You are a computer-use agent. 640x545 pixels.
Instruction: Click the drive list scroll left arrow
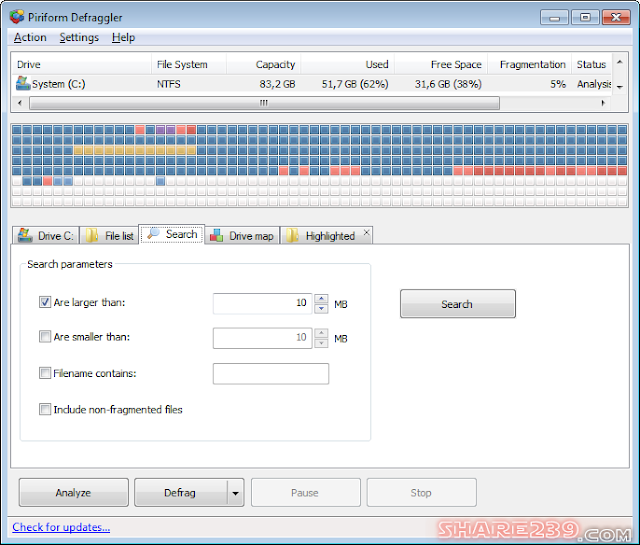point(20,103)
